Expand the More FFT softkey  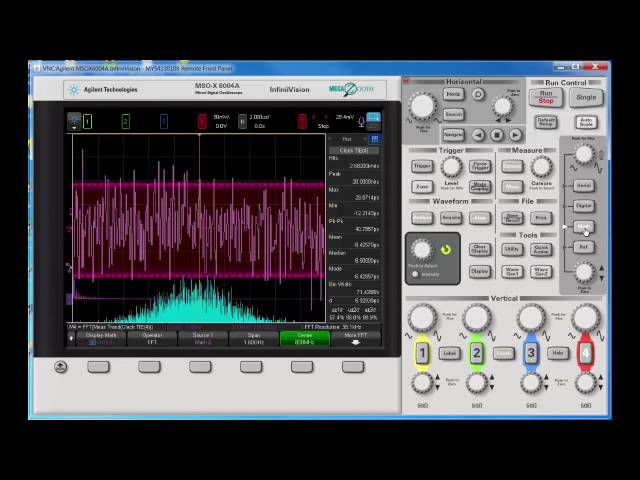(x=356, y=338)
